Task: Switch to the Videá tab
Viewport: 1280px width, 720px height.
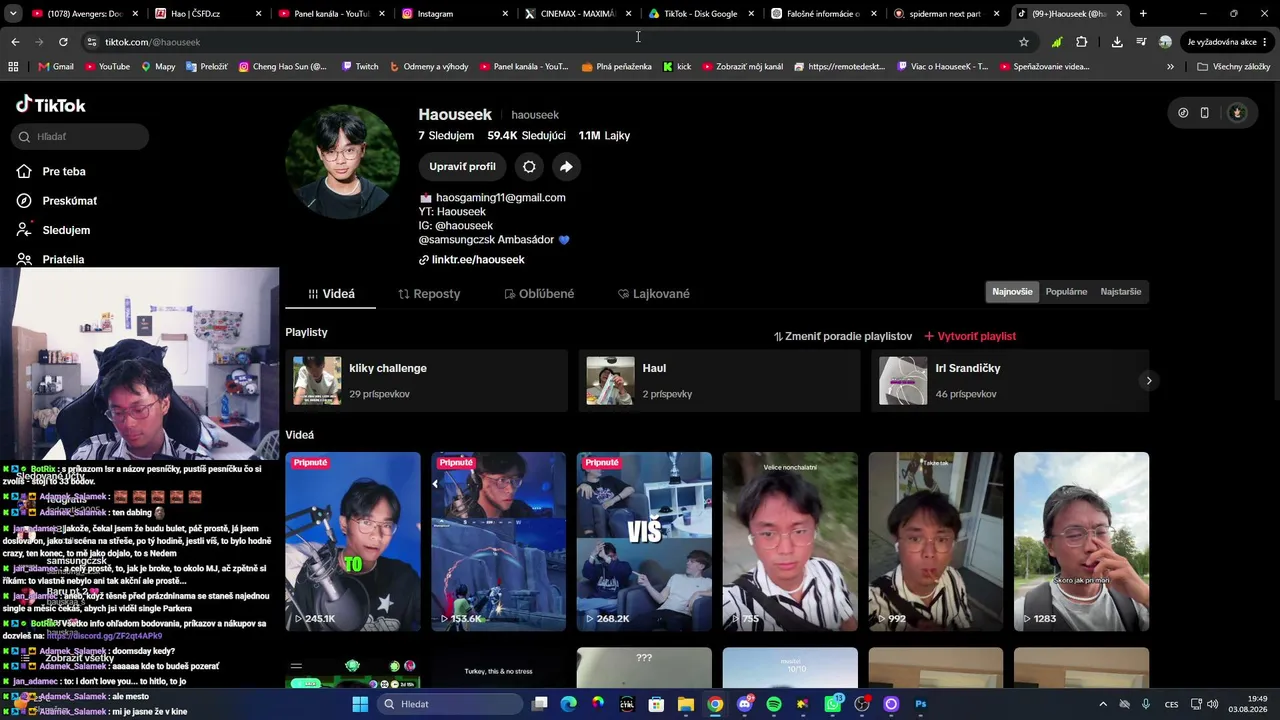Action: (x=331, y=294)
